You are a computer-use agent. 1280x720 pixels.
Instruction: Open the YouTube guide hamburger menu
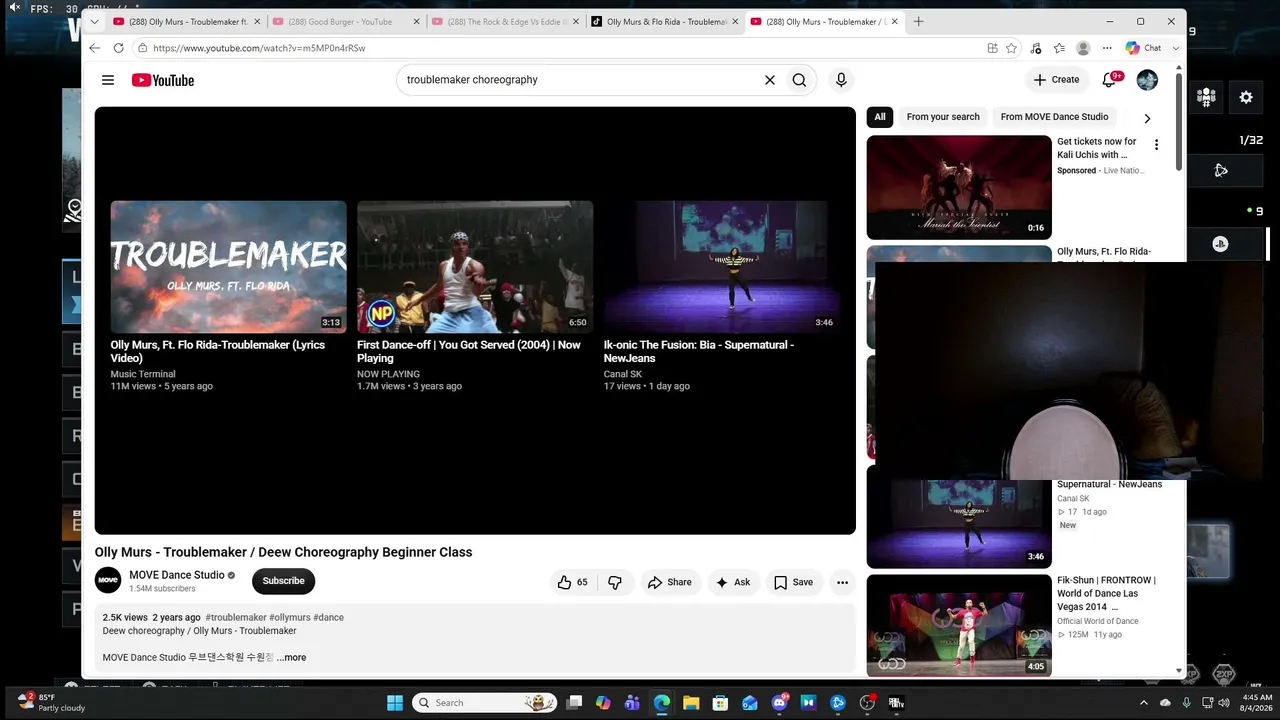[108, 80]
